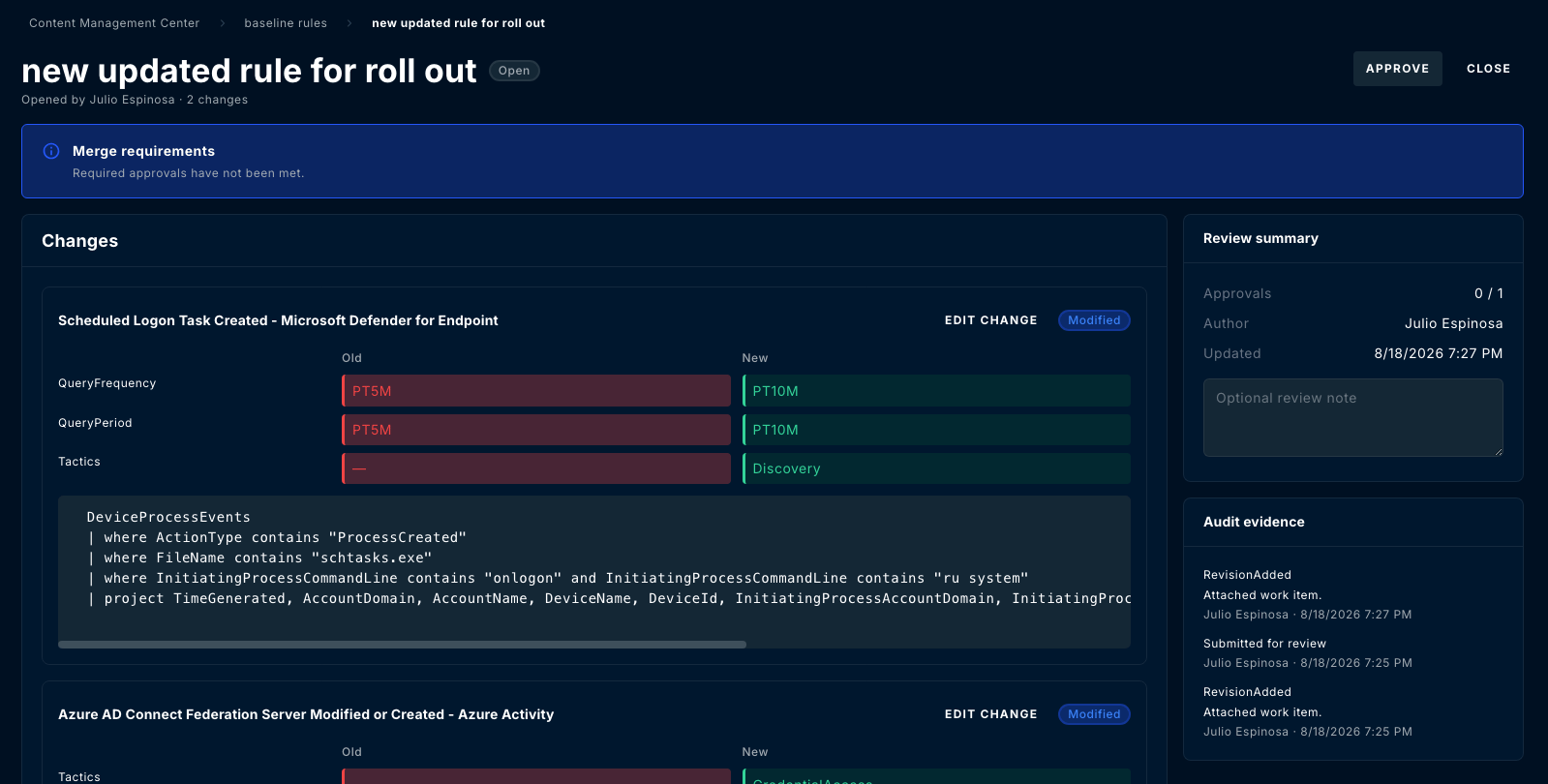Image resolution: width=1548 pixels, height=784 pixels.
Task: Click the Merge requirements info icon
Action: pos(51,151)
